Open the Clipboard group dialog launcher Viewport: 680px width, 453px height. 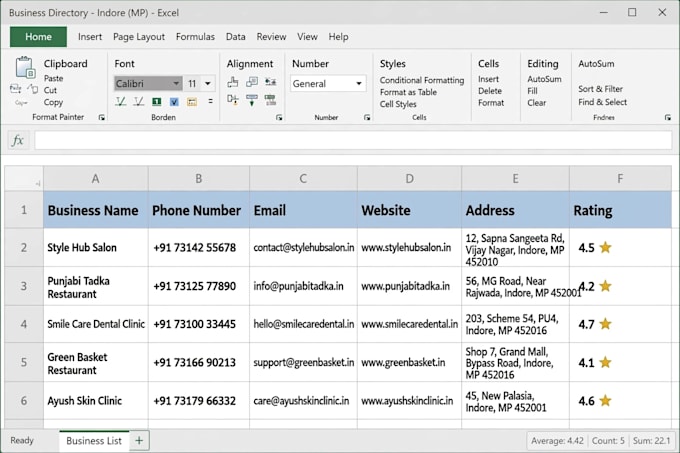click(101, 117)
